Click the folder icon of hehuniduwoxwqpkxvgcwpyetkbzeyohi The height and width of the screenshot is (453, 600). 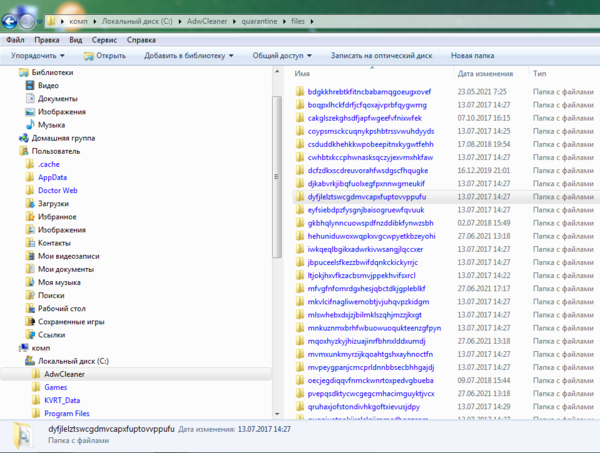pyautogui.click(x=300, y=236)
